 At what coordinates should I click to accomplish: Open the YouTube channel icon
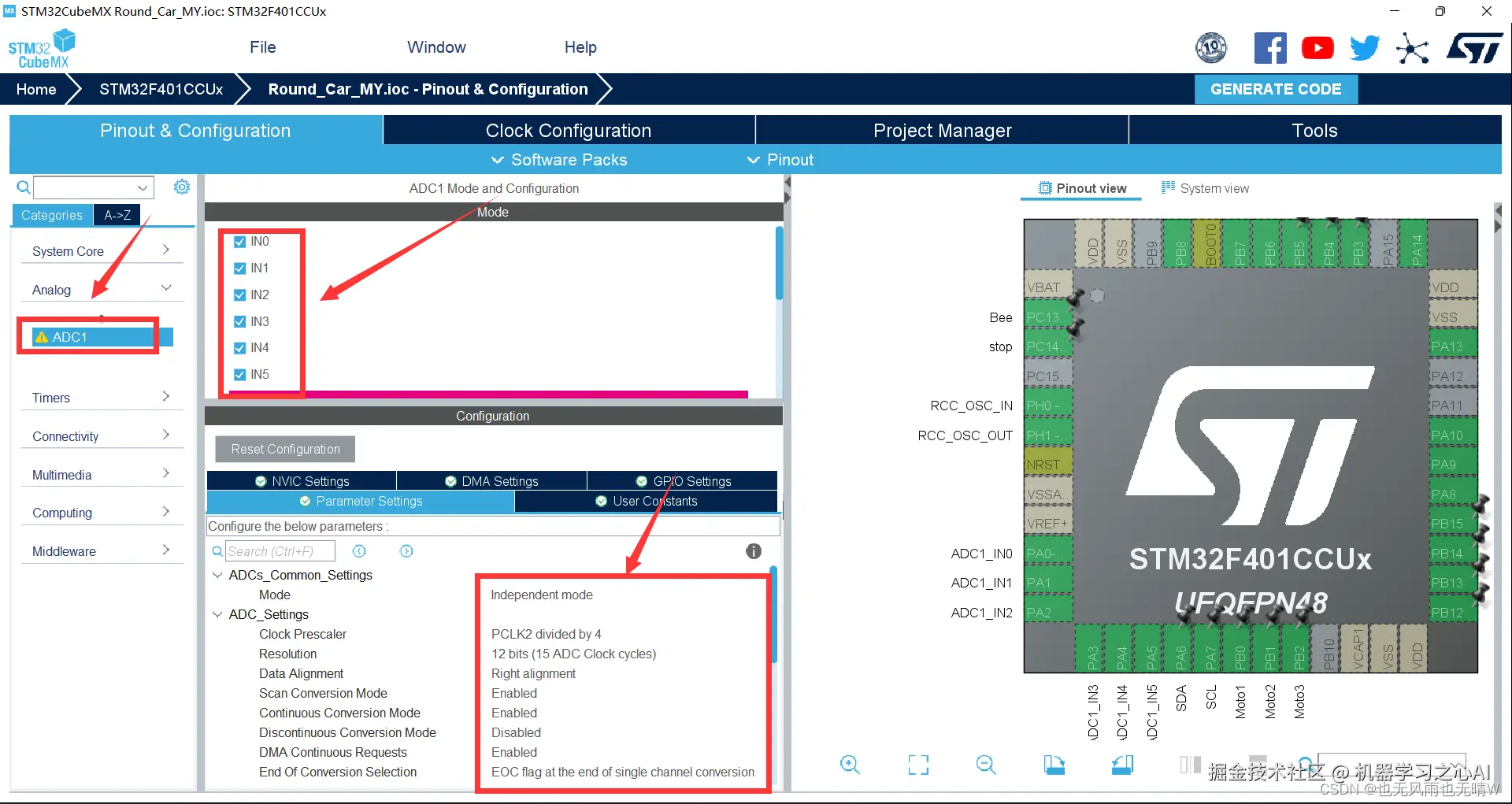1317,48
